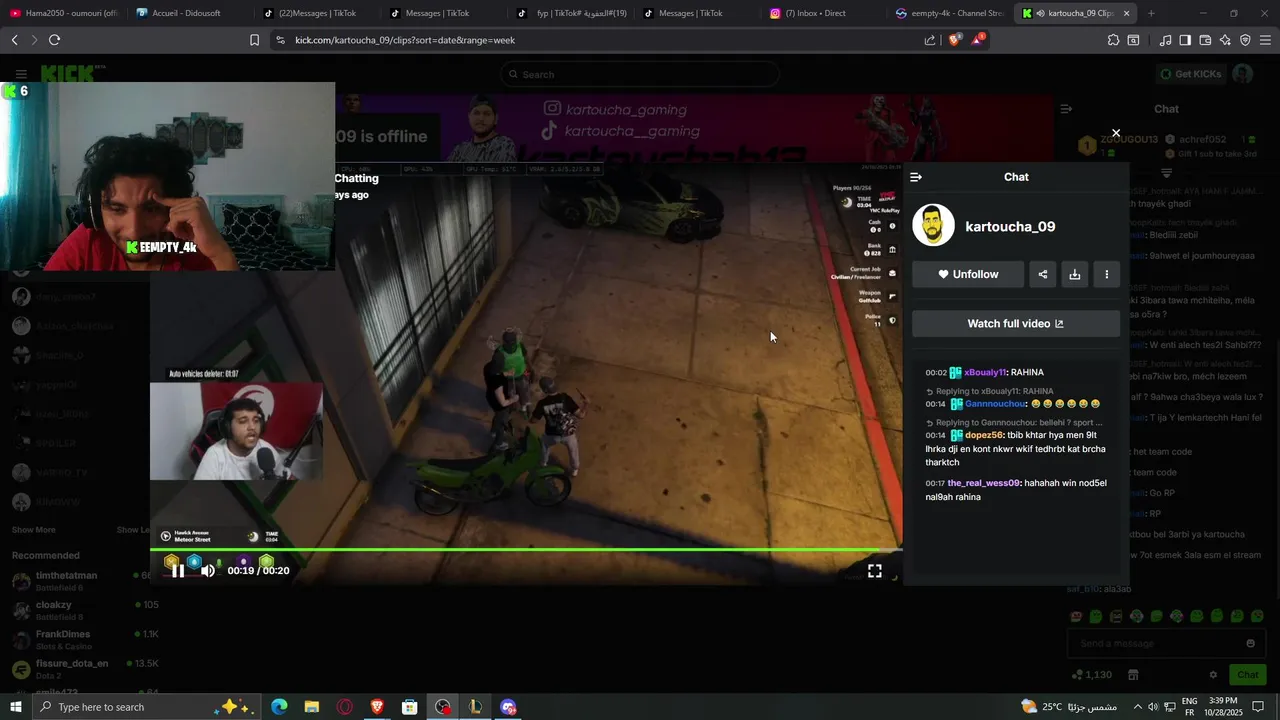
Task: Open Gannnouchou user in clip chat
Action: tap(996, 404)
